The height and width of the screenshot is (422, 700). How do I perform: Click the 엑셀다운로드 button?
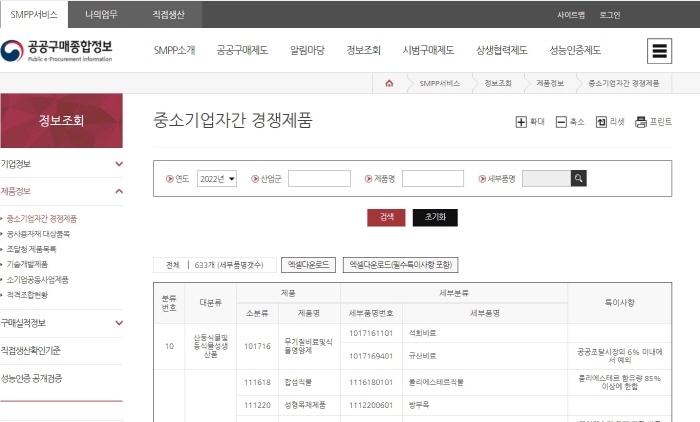(x=308, y=265)
